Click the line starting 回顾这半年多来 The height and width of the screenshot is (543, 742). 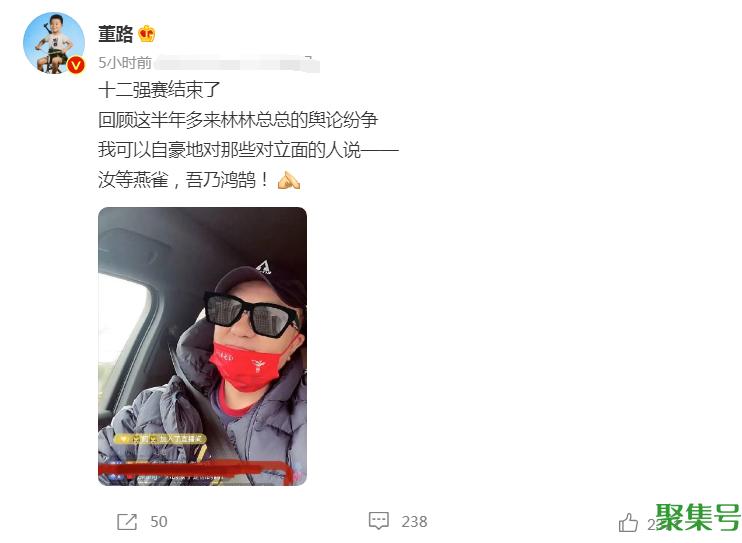click(x=238, y=120)
